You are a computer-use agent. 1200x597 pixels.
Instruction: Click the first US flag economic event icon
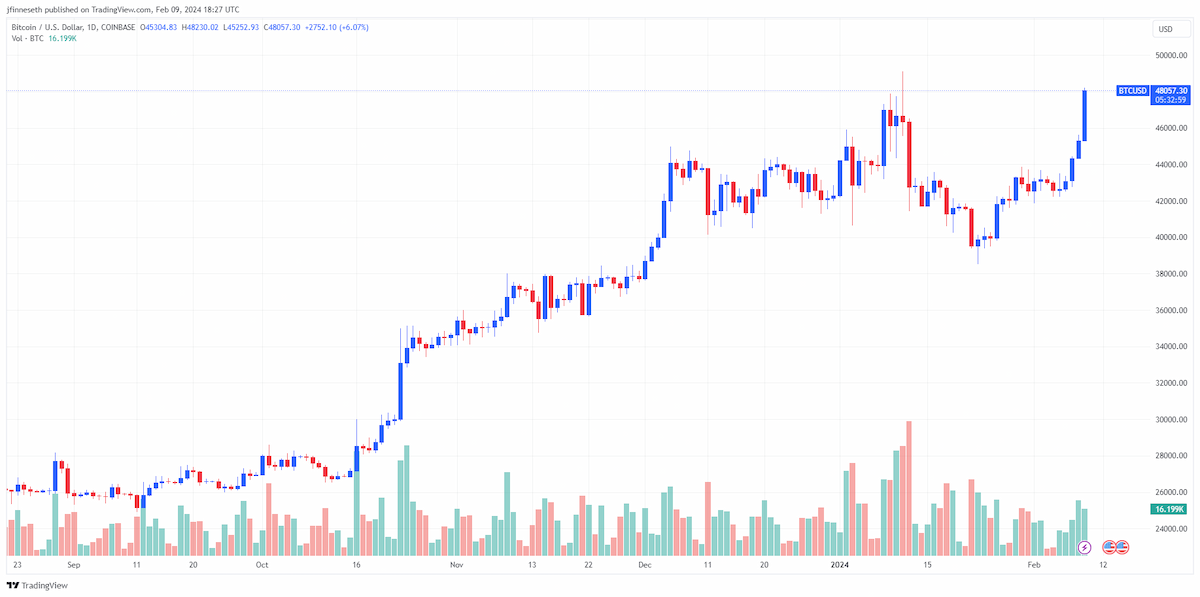click(1109, 547)
